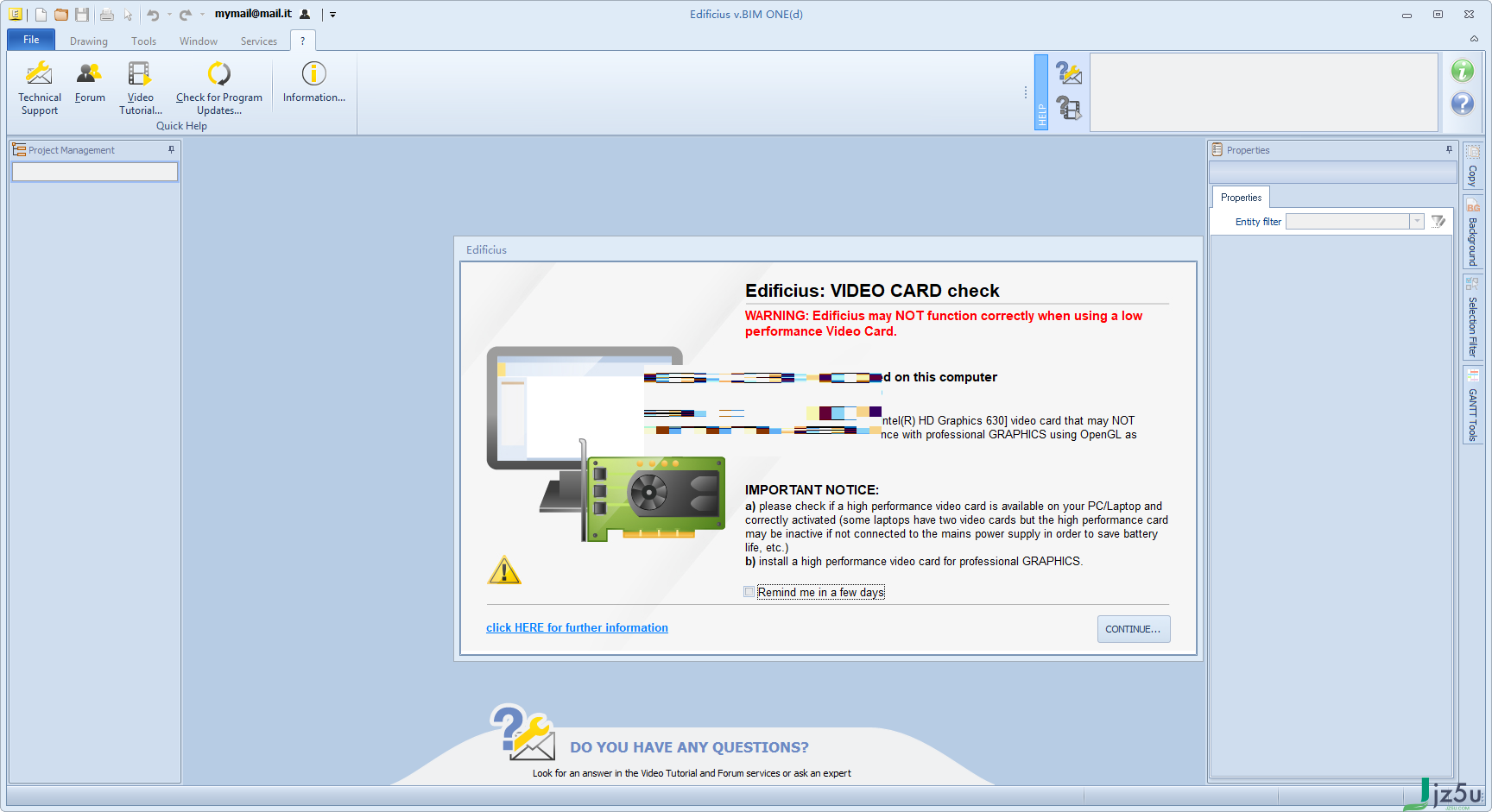This screenshot has height=812, width=1492.
Task: Open the Information dialog
Action: pyautogui.click(x=314, y=82)
